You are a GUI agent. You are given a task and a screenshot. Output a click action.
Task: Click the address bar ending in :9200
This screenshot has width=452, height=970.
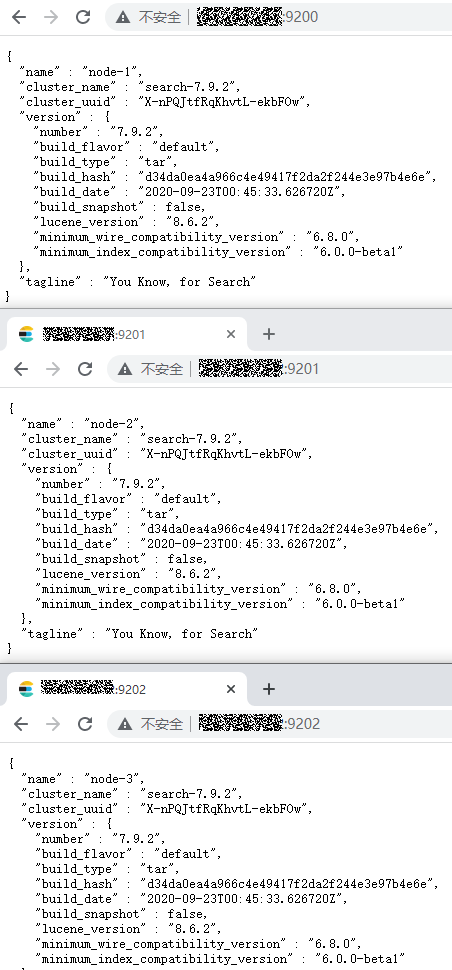tap(278, 17)
